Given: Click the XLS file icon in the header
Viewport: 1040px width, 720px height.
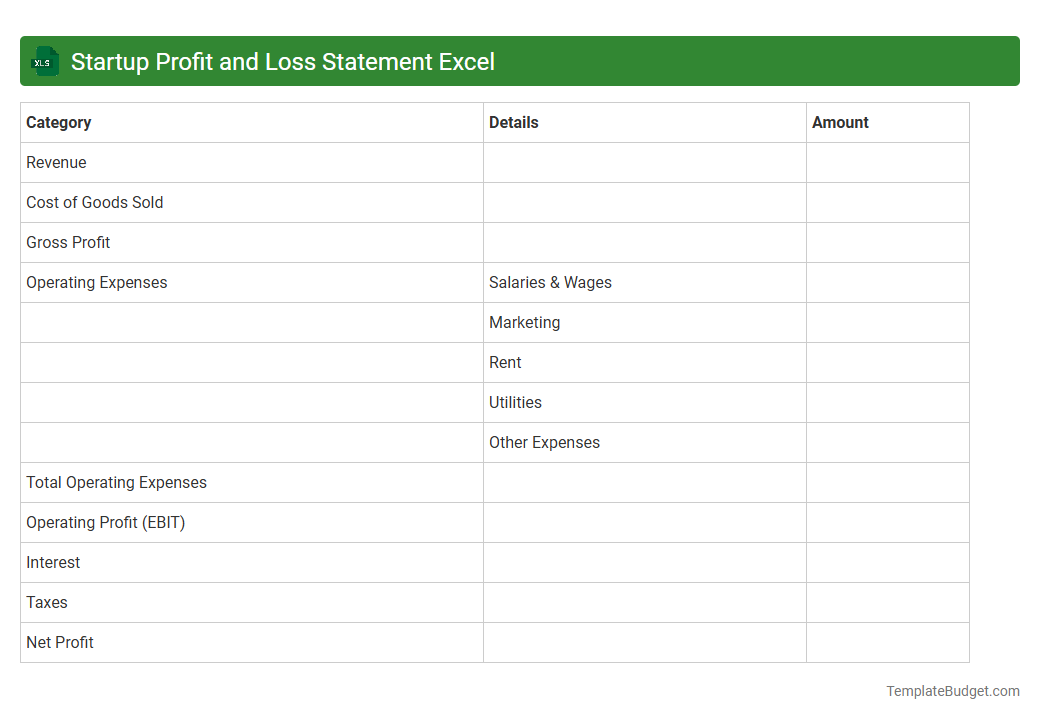Looking at the screenshot, I should click(x=44, y=61).
